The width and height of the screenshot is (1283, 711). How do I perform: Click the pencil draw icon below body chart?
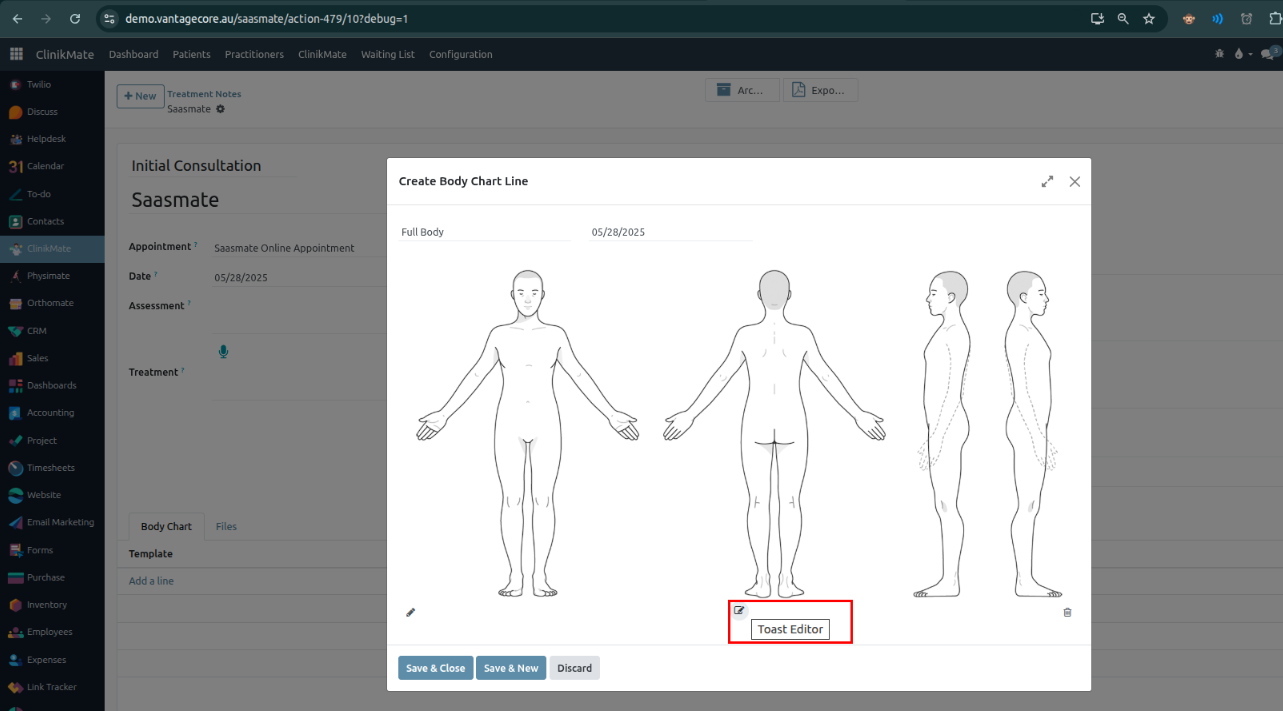tap(410, 612)
